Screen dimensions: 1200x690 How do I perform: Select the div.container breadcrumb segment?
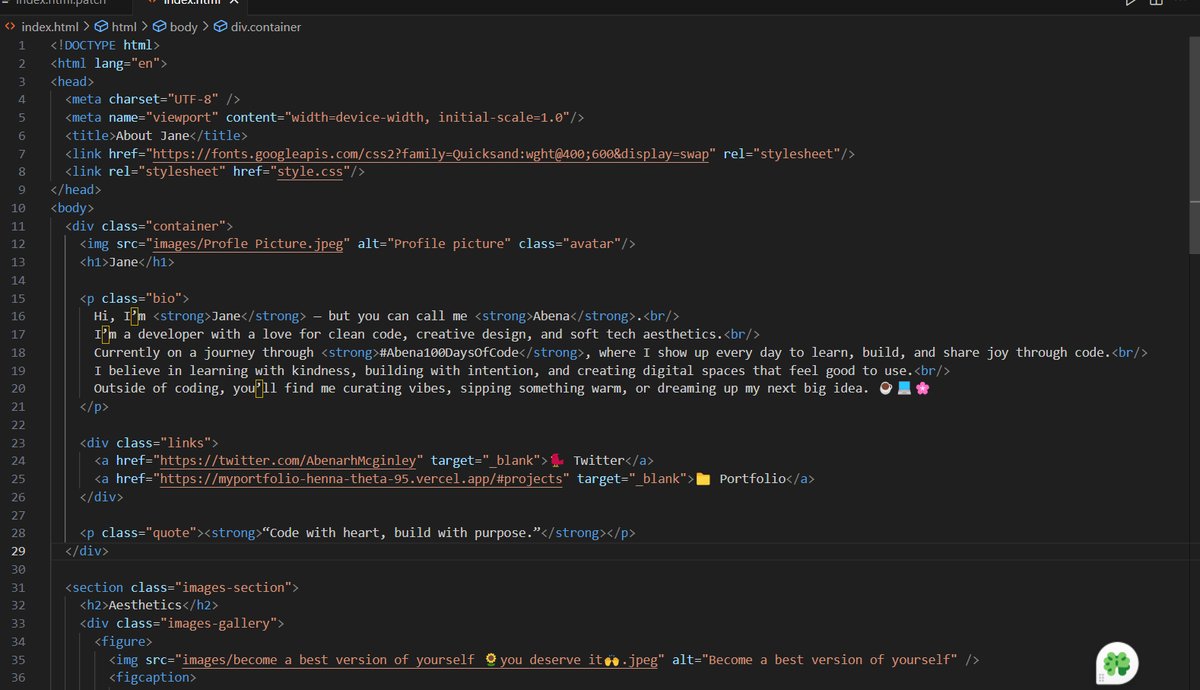(266, 27)
